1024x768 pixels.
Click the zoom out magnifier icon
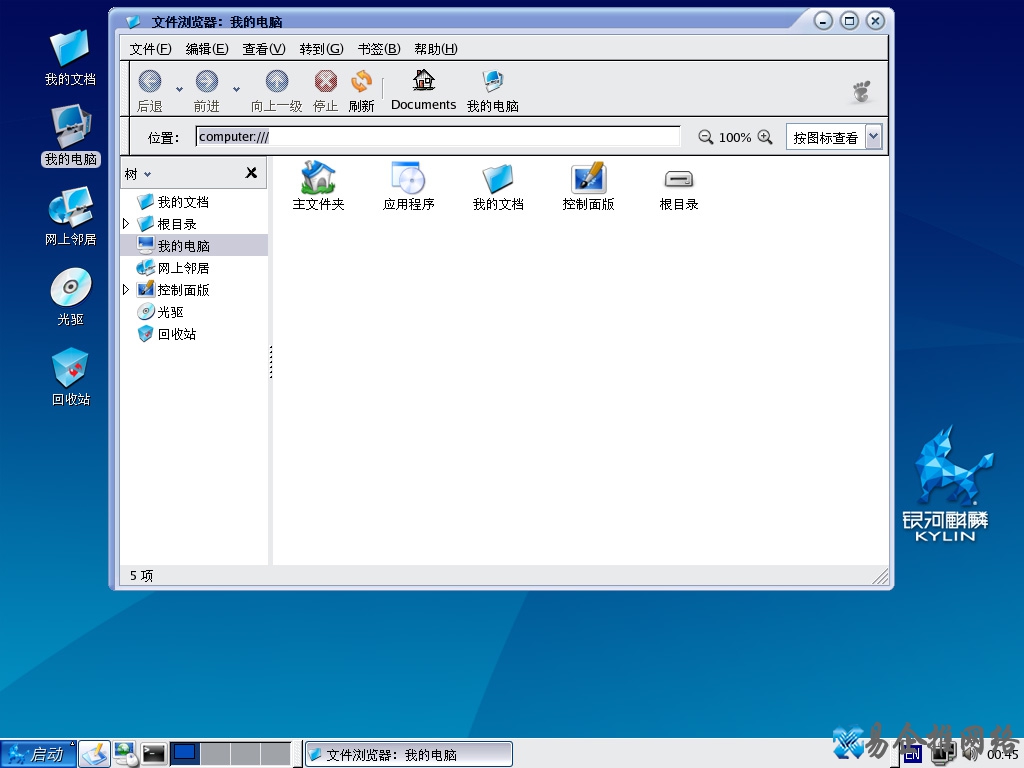tap(706, 137)
